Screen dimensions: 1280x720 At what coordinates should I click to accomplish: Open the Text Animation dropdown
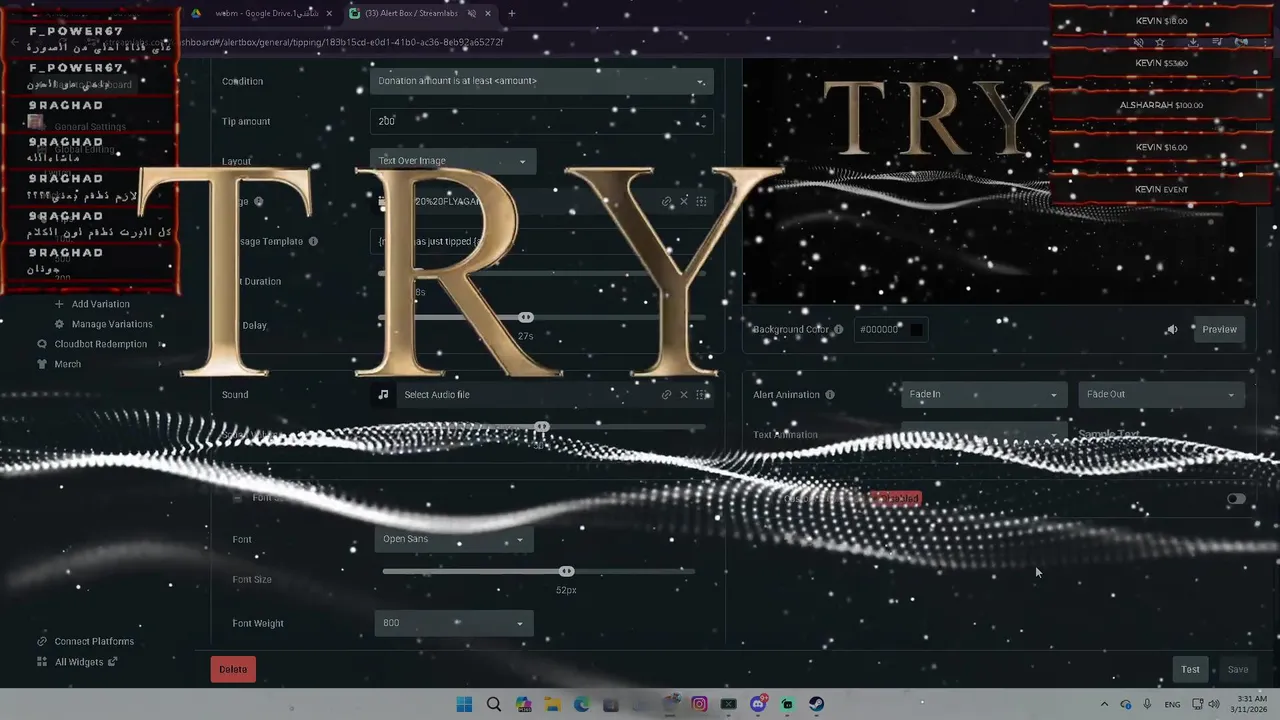coord(984,435)
